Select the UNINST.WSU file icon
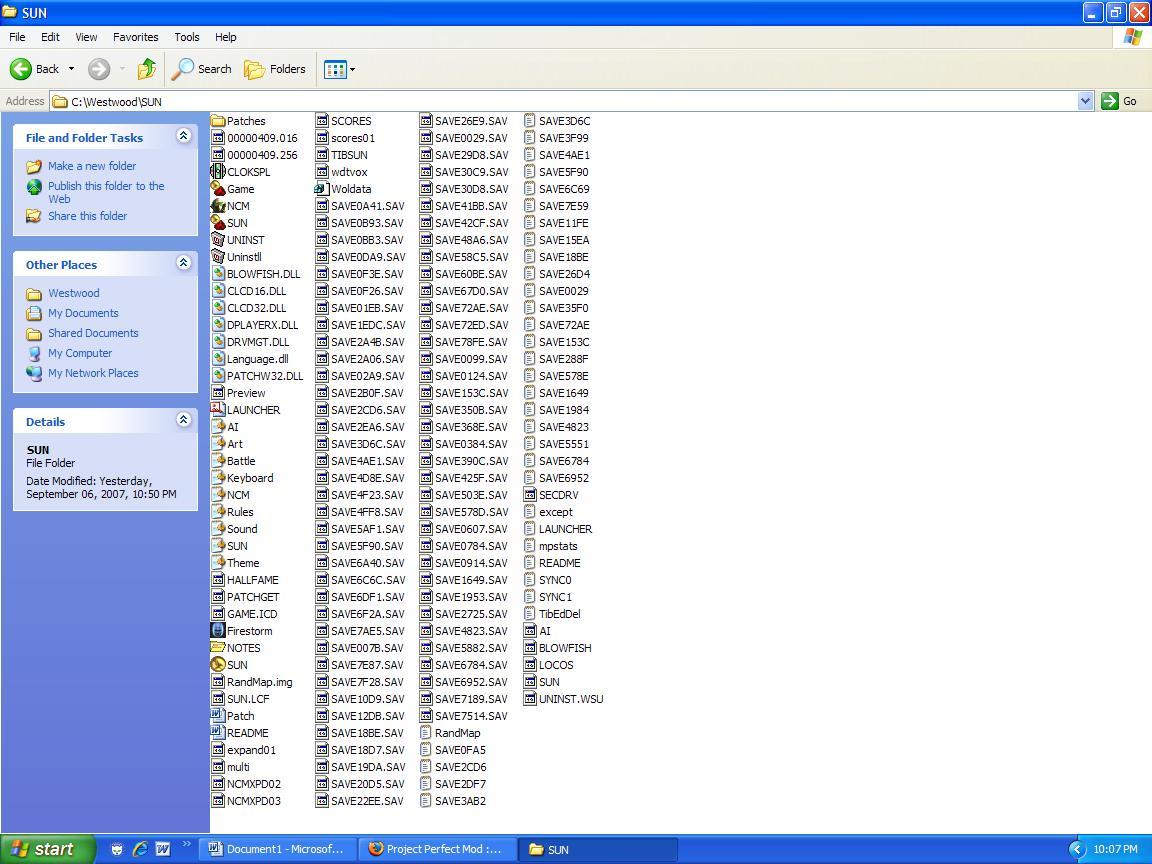The width and height of the screenshot is (1152, 864). [x=530, y=699]
